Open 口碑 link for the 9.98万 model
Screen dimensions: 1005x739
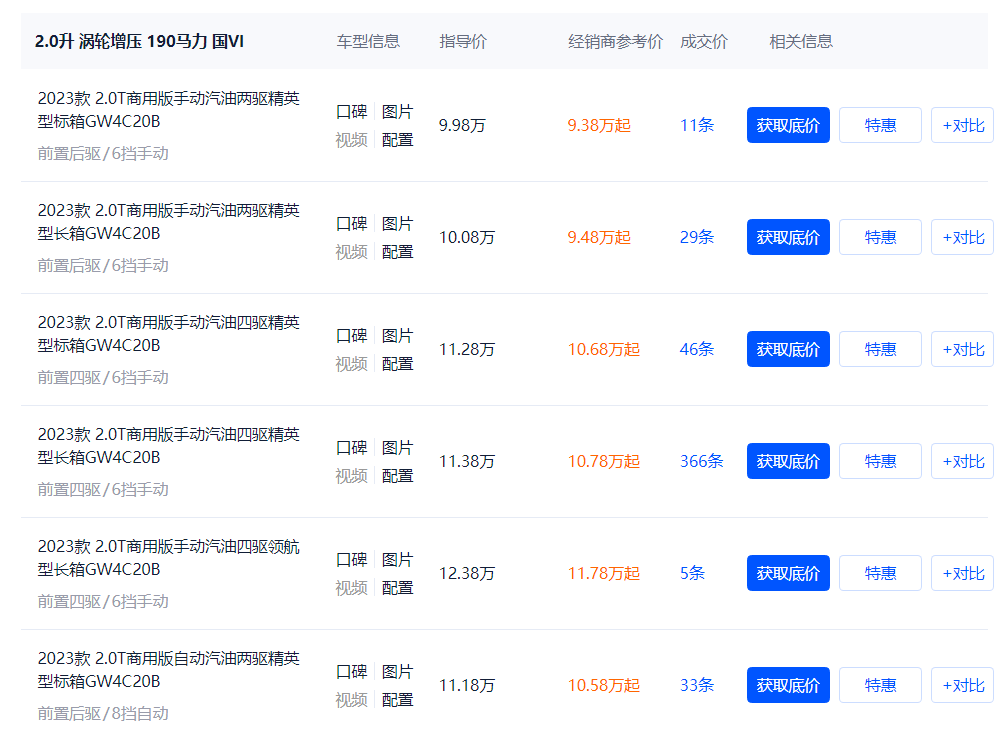[351, 112]
